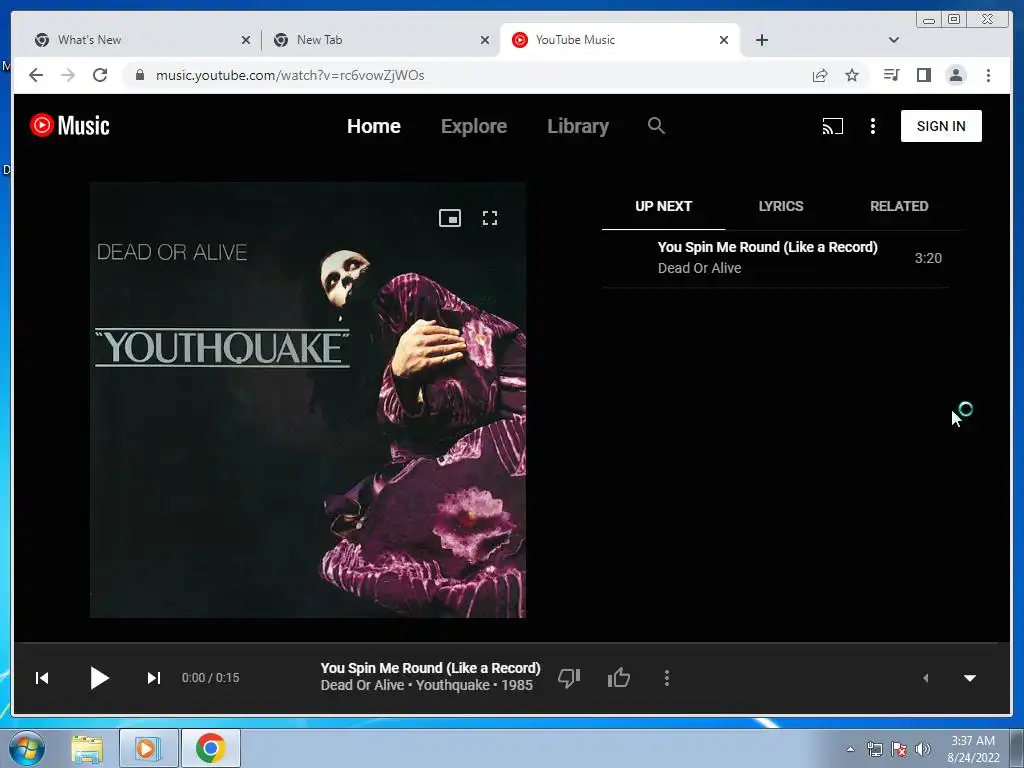Skip to the next track
The image size is (1024, 768).
tap(153, 678)
